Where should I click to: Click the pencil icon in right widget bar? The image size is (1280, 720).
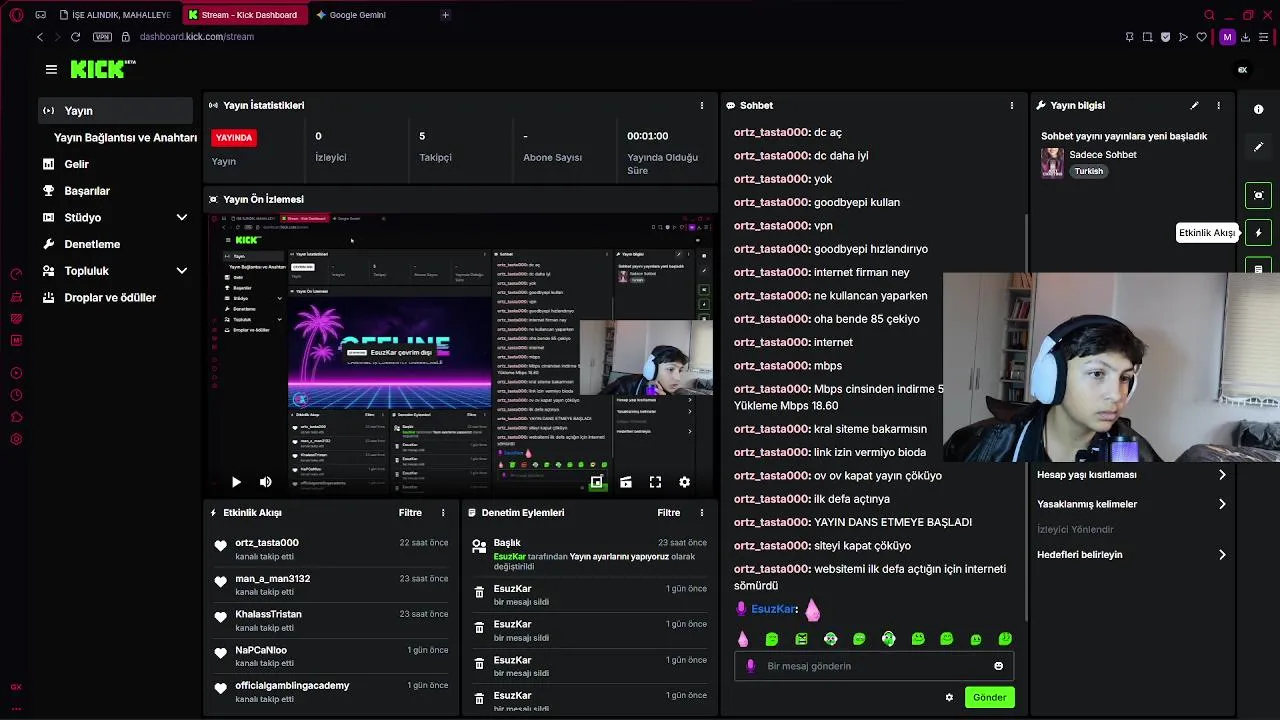pos(1258,147)
